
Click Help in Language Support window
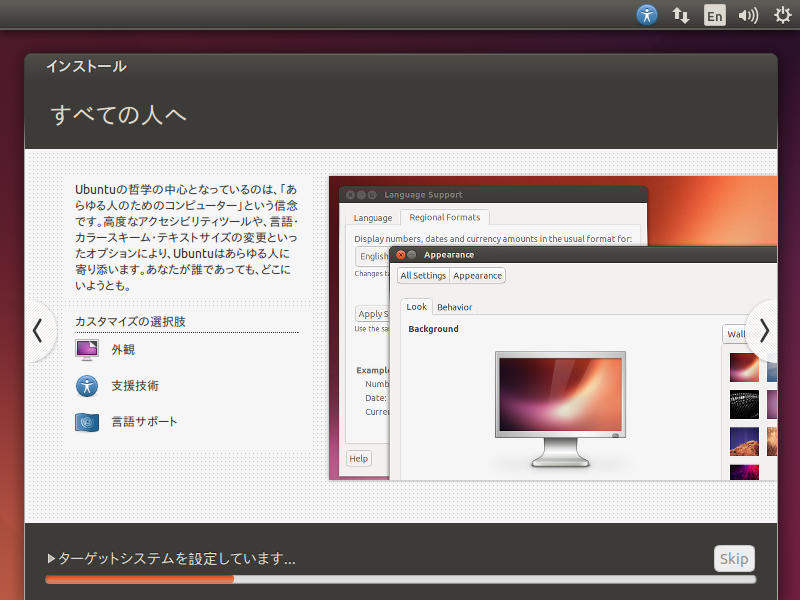coord(359,459)
